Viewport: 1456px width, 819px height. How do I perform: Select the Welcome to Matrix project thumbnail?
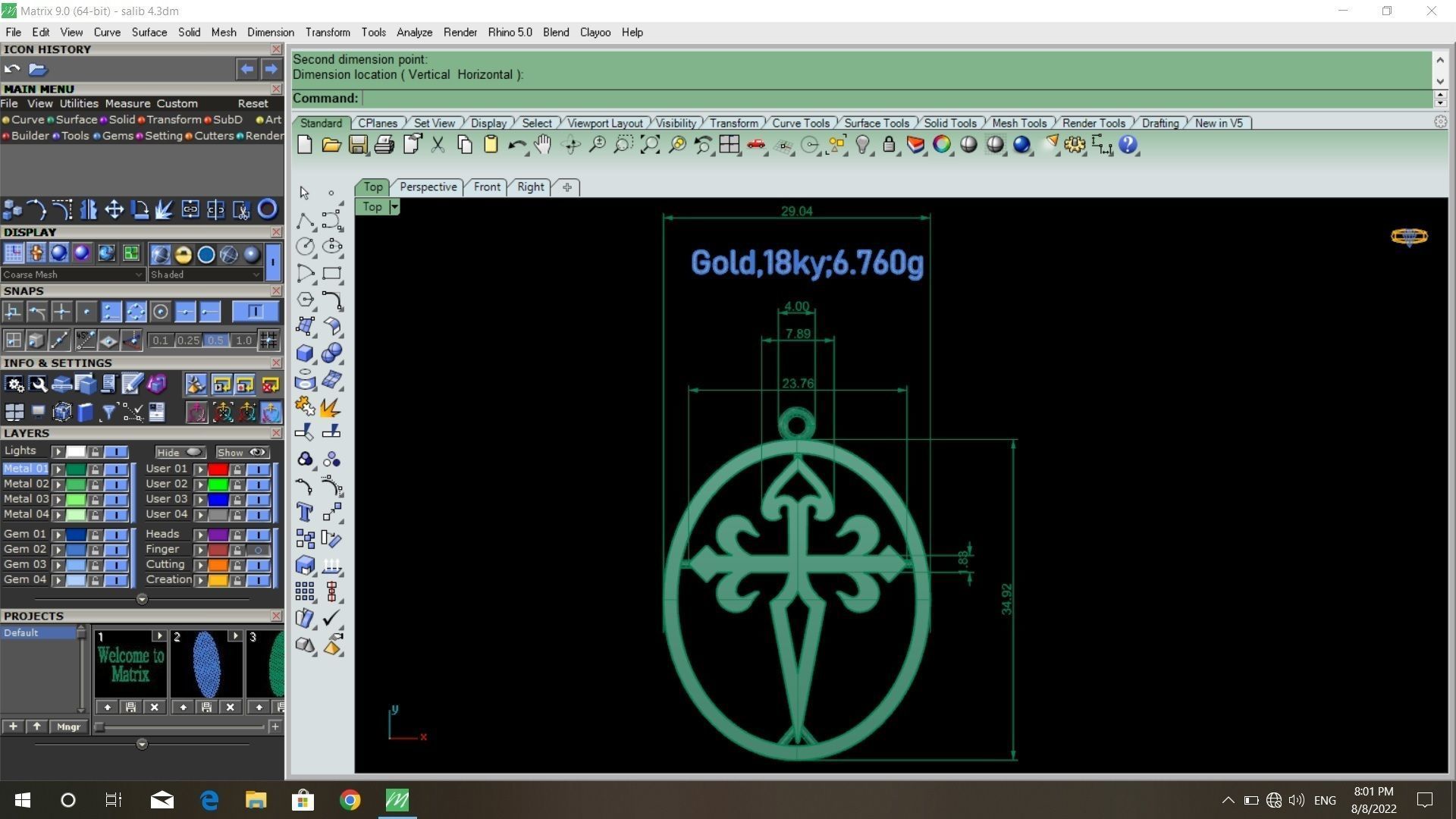point(130,665)
